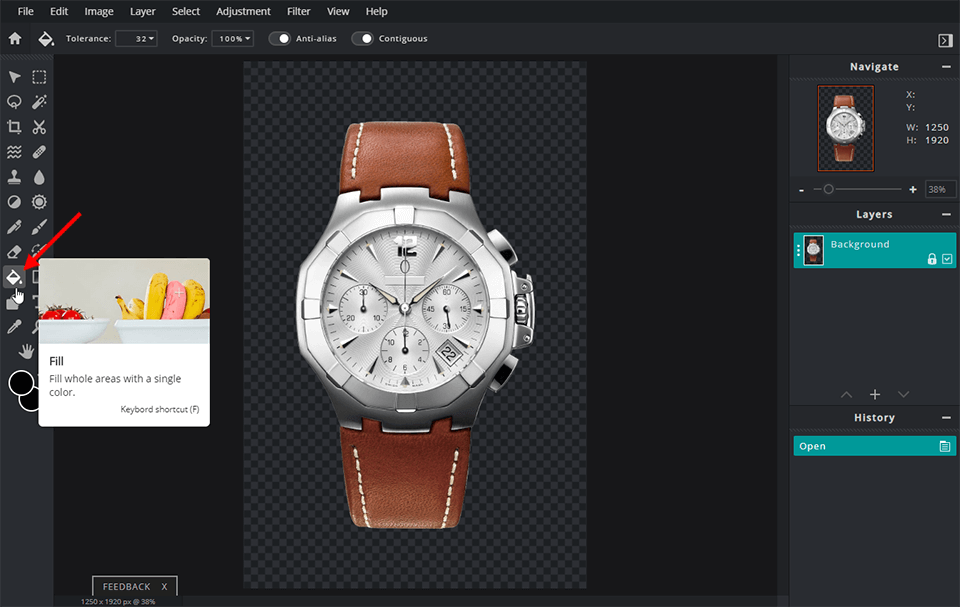The height and width of the screenshot is (607, 960).
Task: Select the Clone Stamp tool
Action: coord(14,177)
